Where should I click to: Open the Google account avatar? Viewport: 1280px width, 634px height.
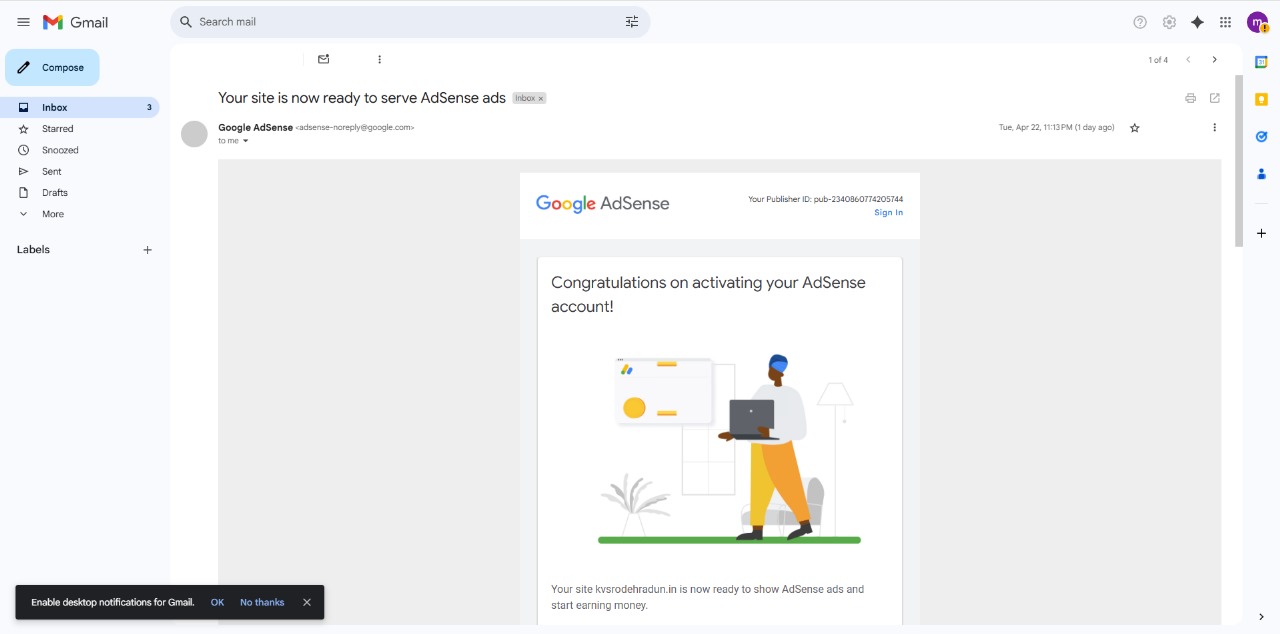pyautogui.click(x=1257, y=22)
